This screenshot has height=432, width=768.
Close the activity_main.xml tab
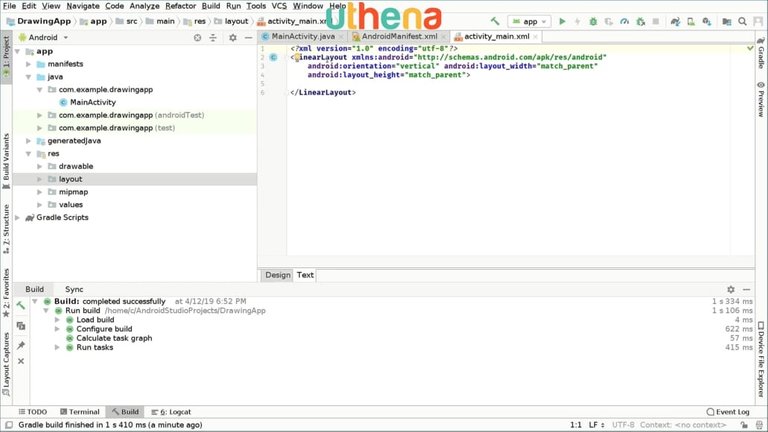click(x=535, y=37)
